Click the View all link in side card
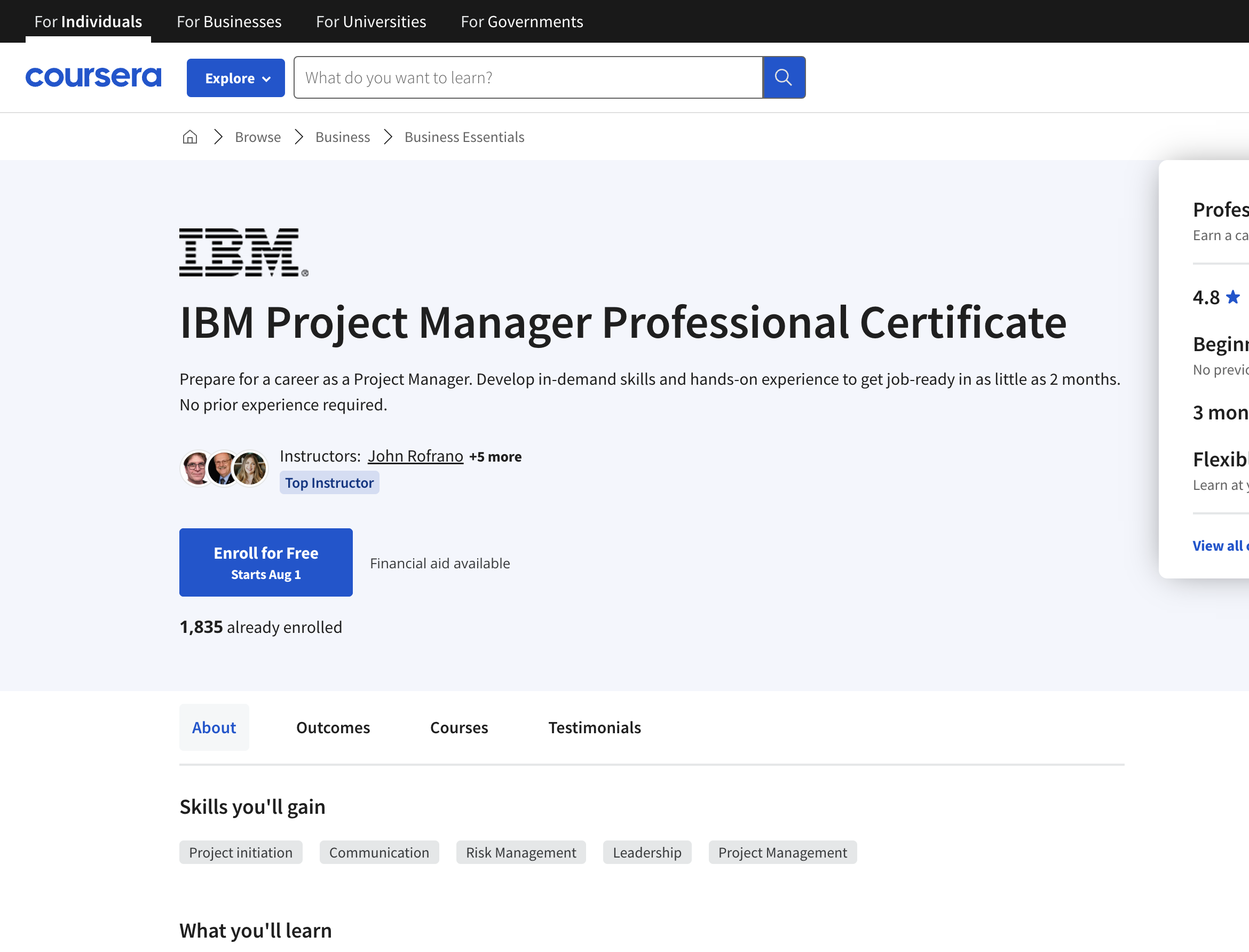Viewport: 1249px width, 952px height. (x=1220, y=546)
